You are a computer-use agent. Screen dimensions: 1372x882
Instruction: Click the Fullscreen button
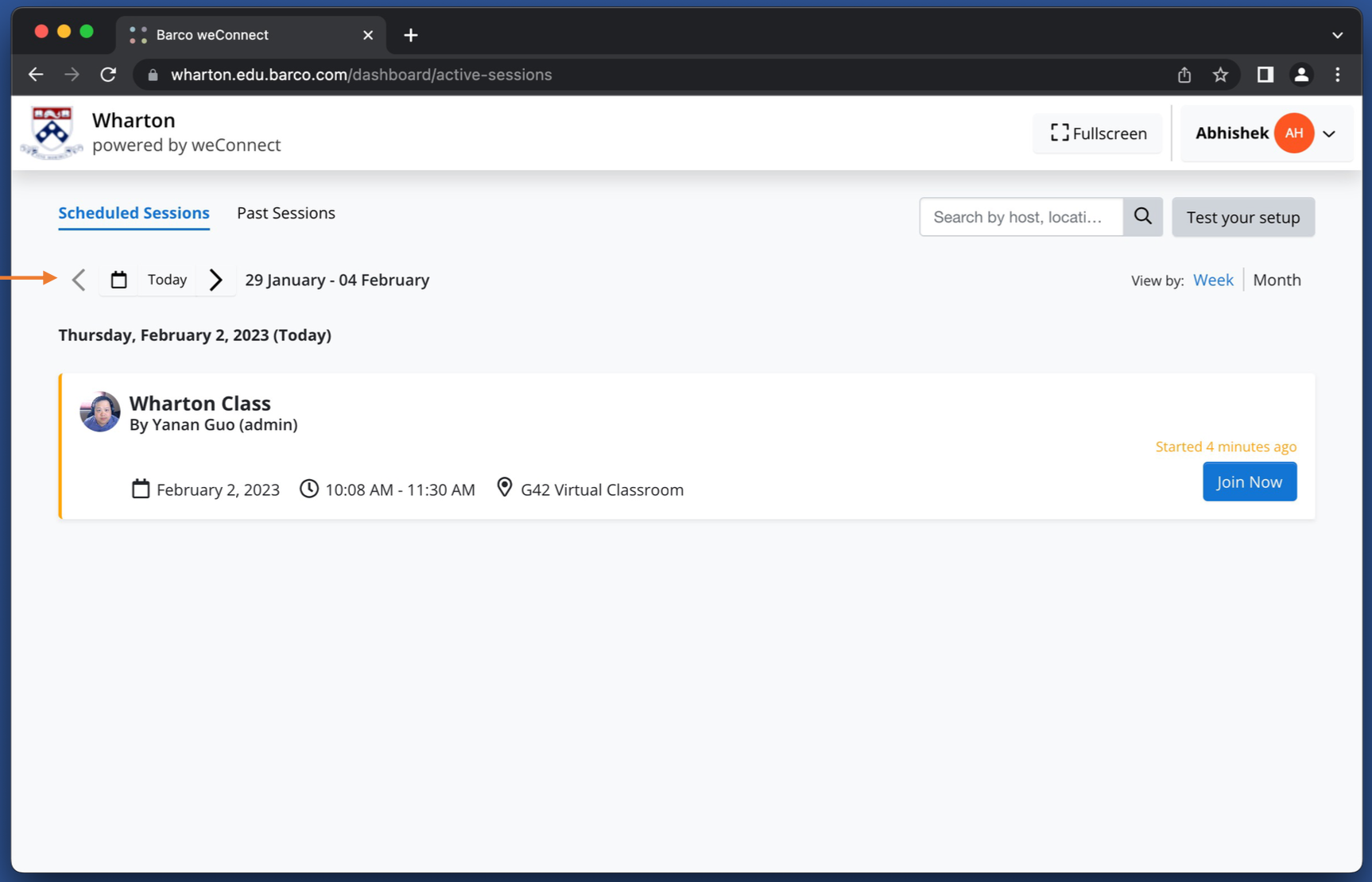[x=1098, y=133]
